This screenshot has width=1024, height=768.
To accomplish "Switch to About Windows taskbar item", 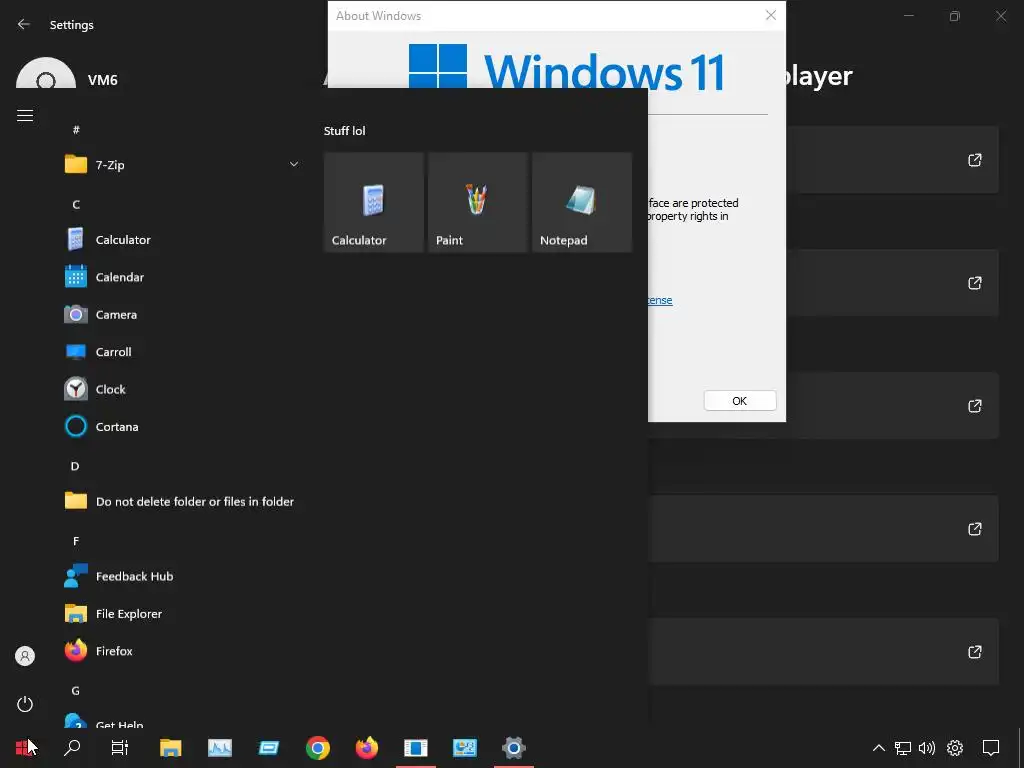I will pyautogui.click(x=415, y=748).
